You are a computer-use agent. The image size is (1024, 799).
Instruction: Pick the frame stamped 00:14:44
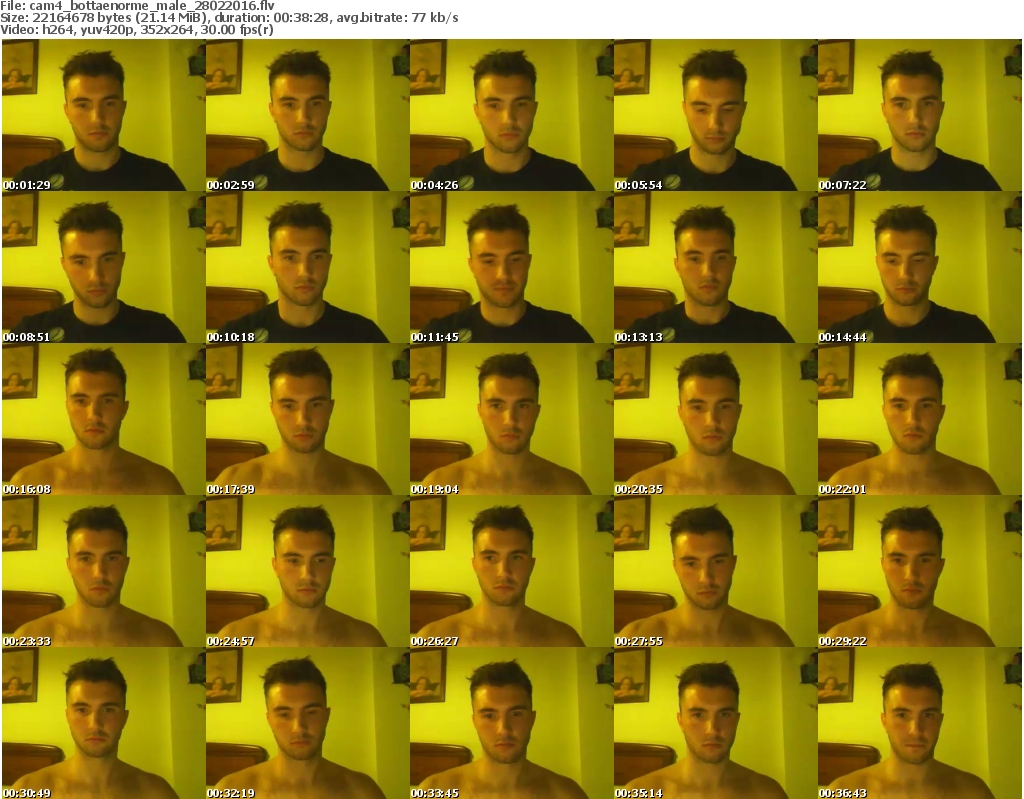click(x=920, y=267)
